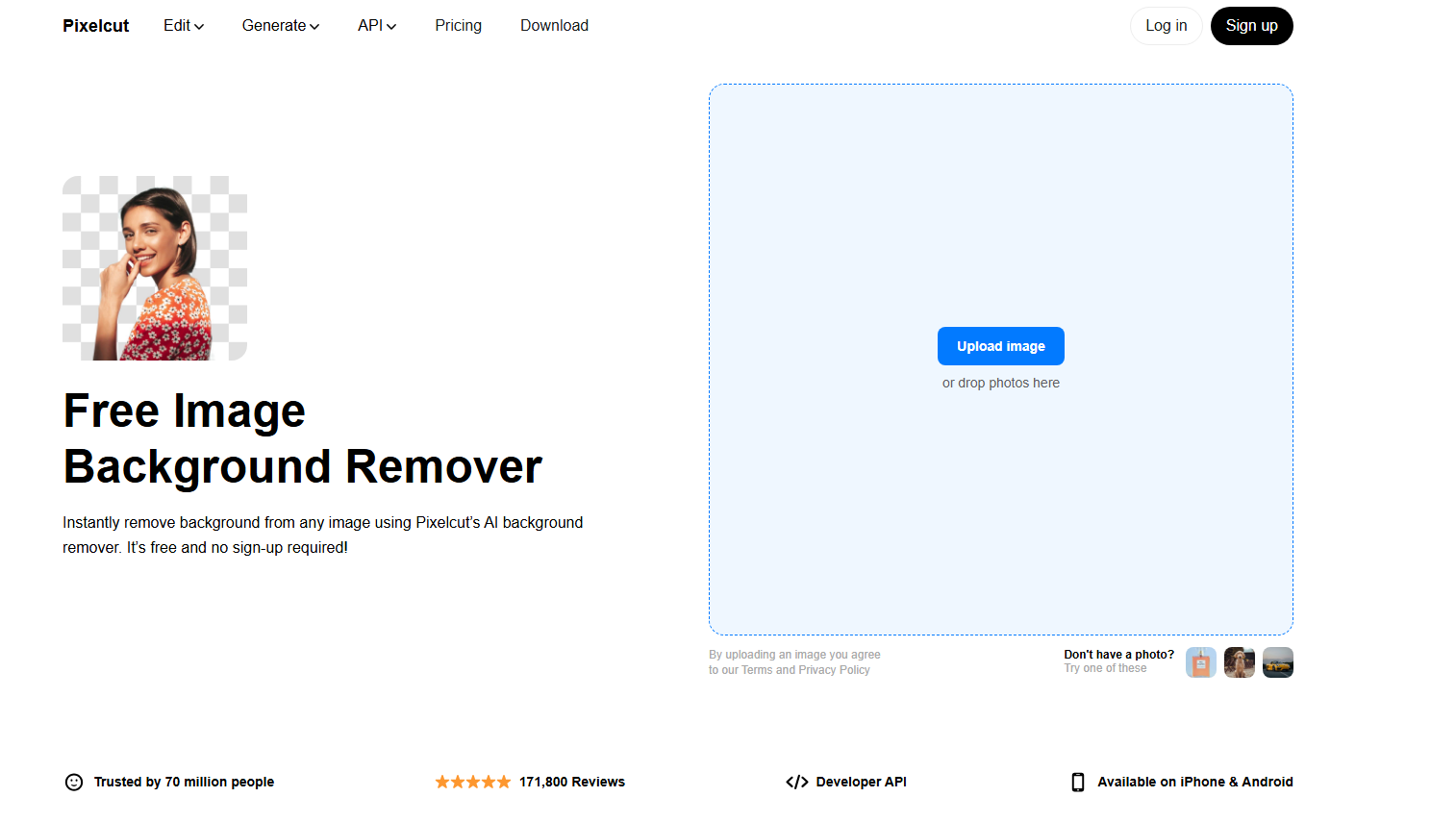Image resolution: width=1456 pixels, height=822 pixels.
Task: Open the Generate dropdown menu
Action: click(x=280, y=26)
